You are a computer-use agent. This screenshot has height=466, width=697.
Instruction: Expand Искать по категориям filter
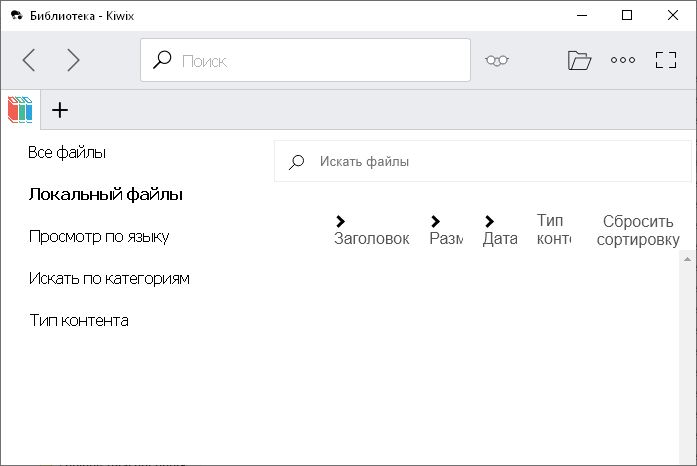pos(109,279)
